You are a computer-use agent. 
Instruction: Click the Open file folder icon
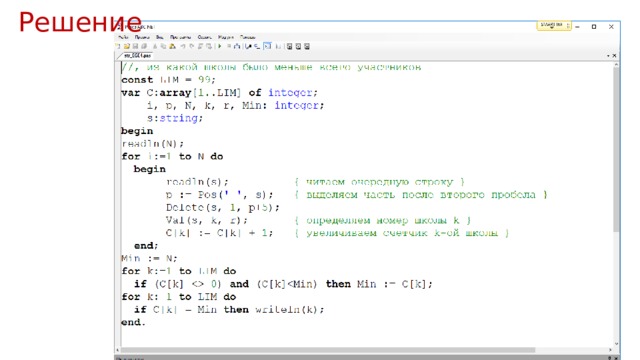[x=127, y=46]
